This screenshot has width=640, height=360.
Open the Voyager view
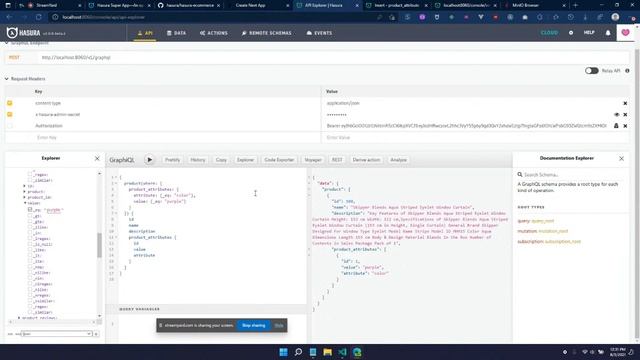(313, 160)
